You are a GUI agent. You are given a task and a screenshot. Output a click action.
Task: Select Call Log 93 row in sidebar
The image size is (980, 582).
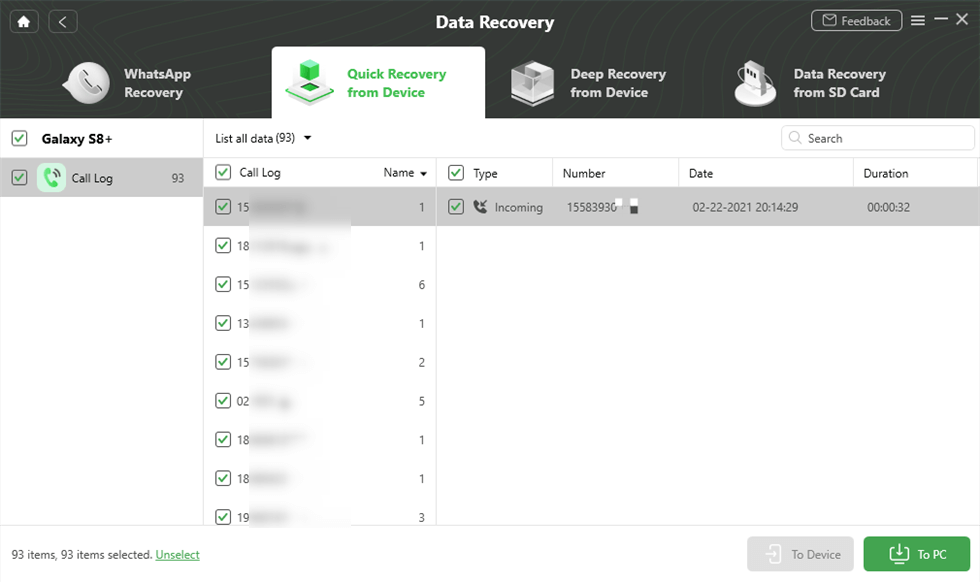[101, 178]
